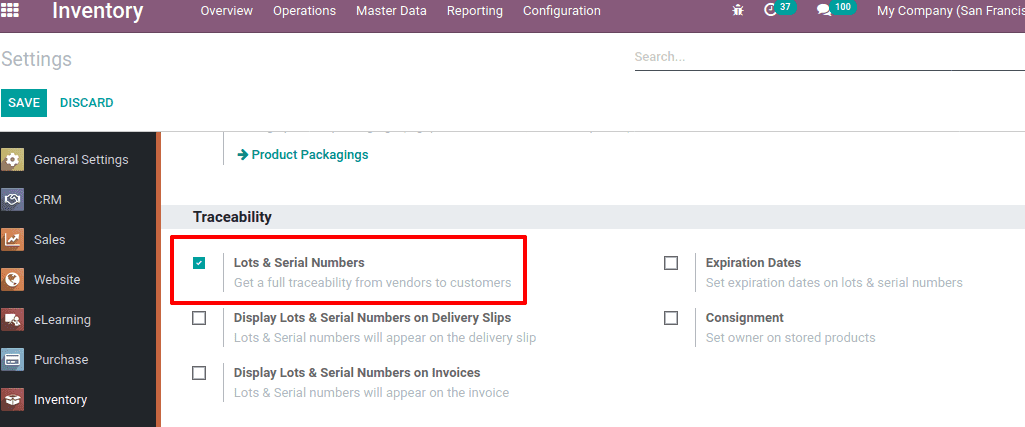Click the CRM handshake icon
The image size is (1025, 427).
[12, 199]
